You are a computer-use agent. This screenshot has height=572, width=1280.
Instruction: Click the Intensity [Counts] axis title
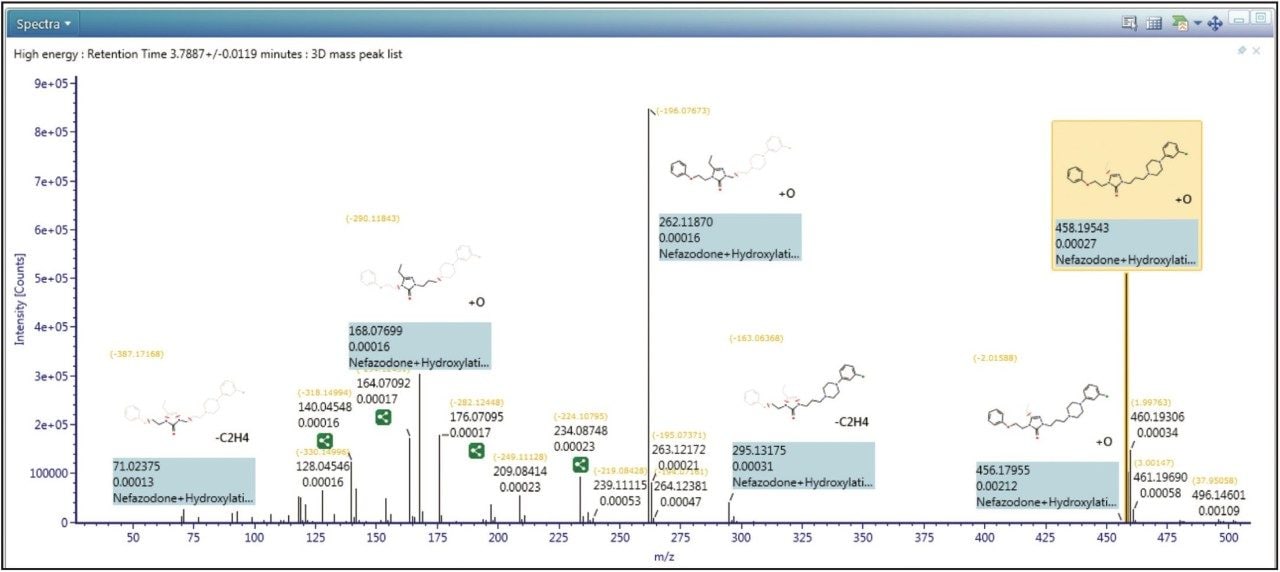[x=19, y=299]
